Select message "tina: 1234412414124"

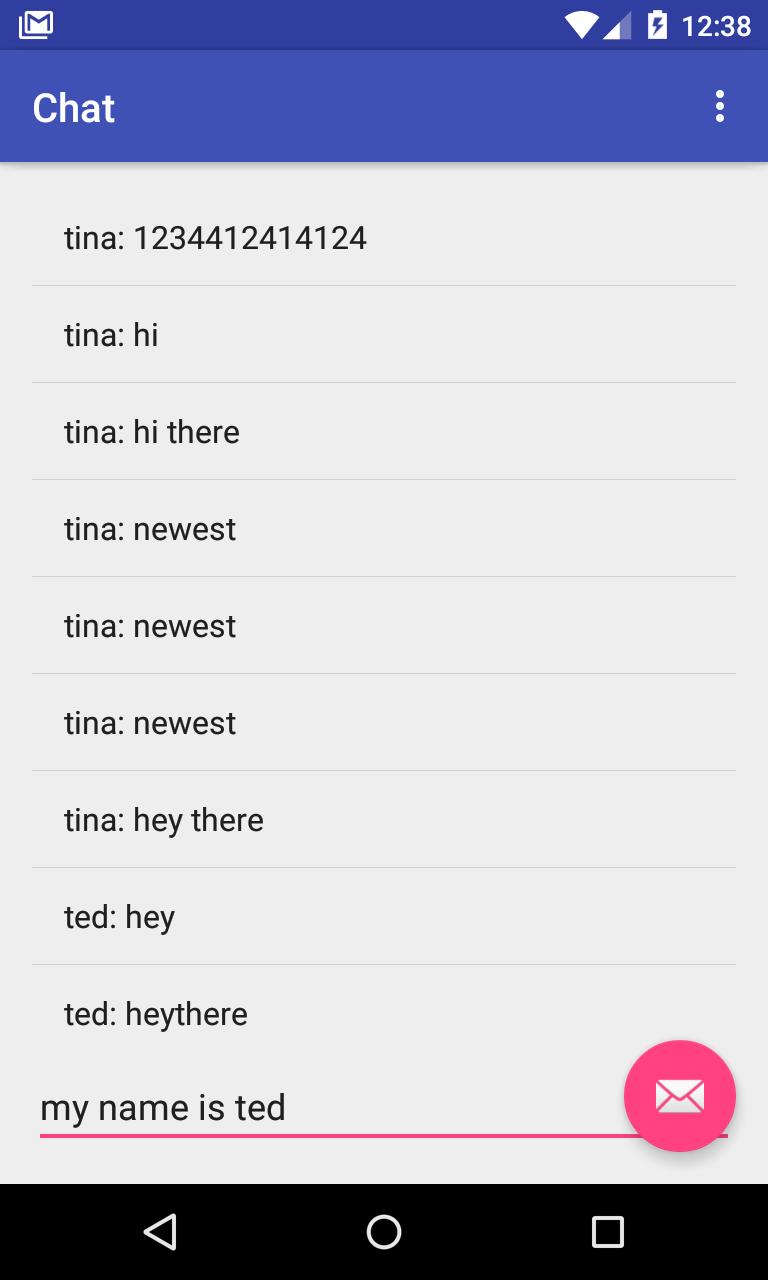[384, 237]
